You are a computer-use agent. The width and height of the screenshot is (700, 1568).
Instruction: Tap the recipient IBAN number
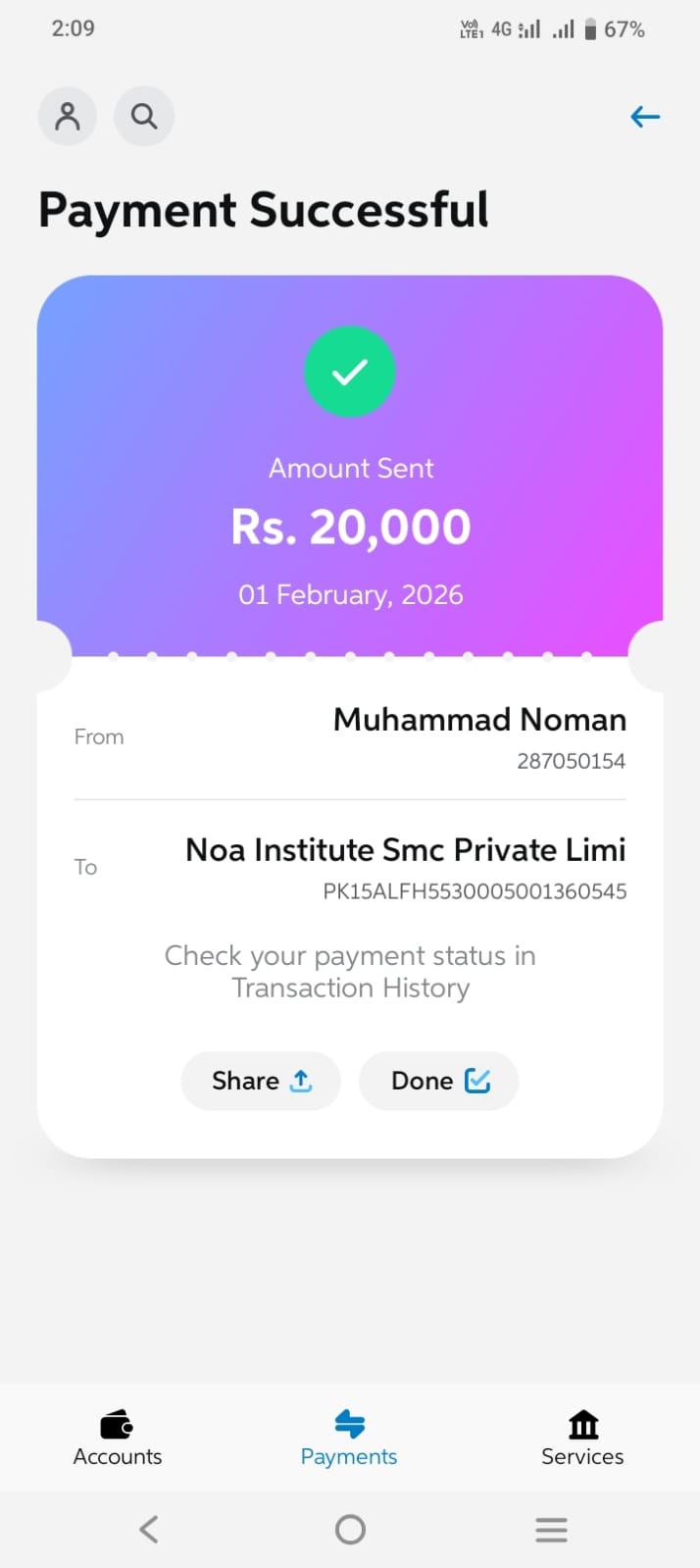(475, 891)
